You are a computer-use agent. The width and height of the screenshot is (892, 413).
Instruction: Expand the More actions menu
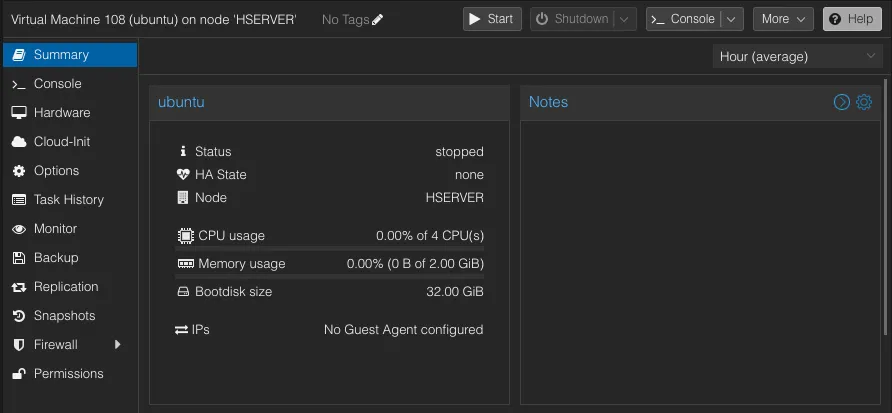[782, 19]
